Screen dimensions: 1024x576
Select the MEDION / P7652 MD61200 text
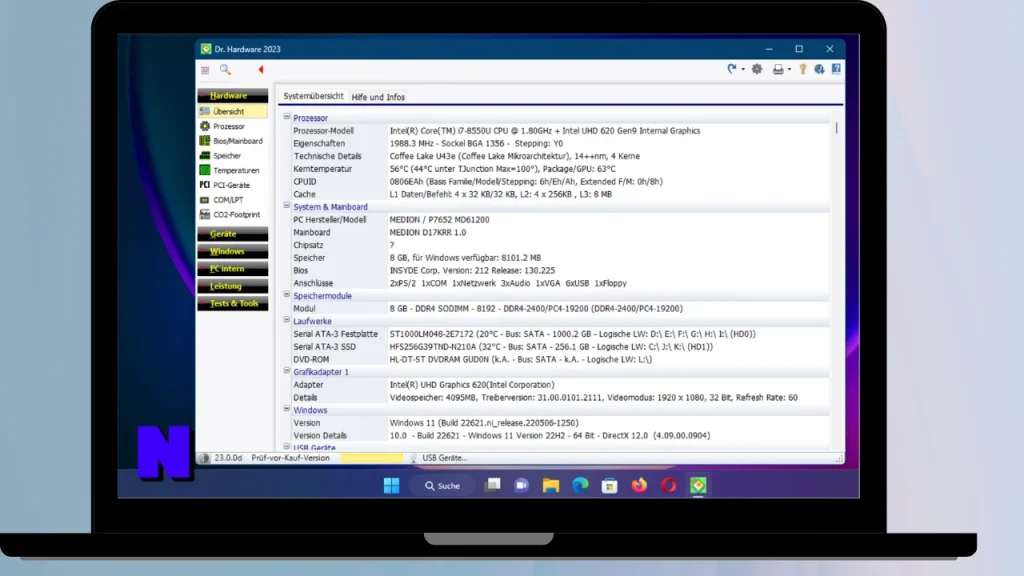pyautogui.click(x=439, y=219)
